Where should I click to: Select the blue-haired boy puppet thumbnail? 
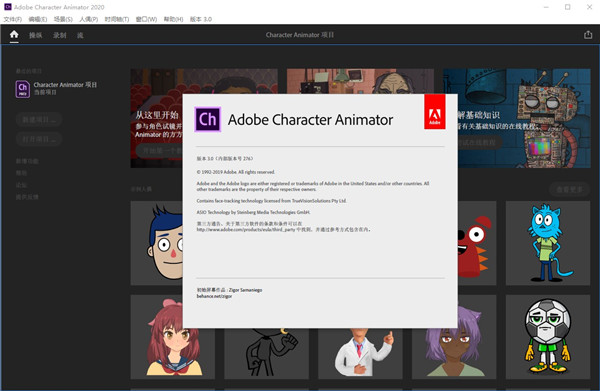[x=157, y=243]
